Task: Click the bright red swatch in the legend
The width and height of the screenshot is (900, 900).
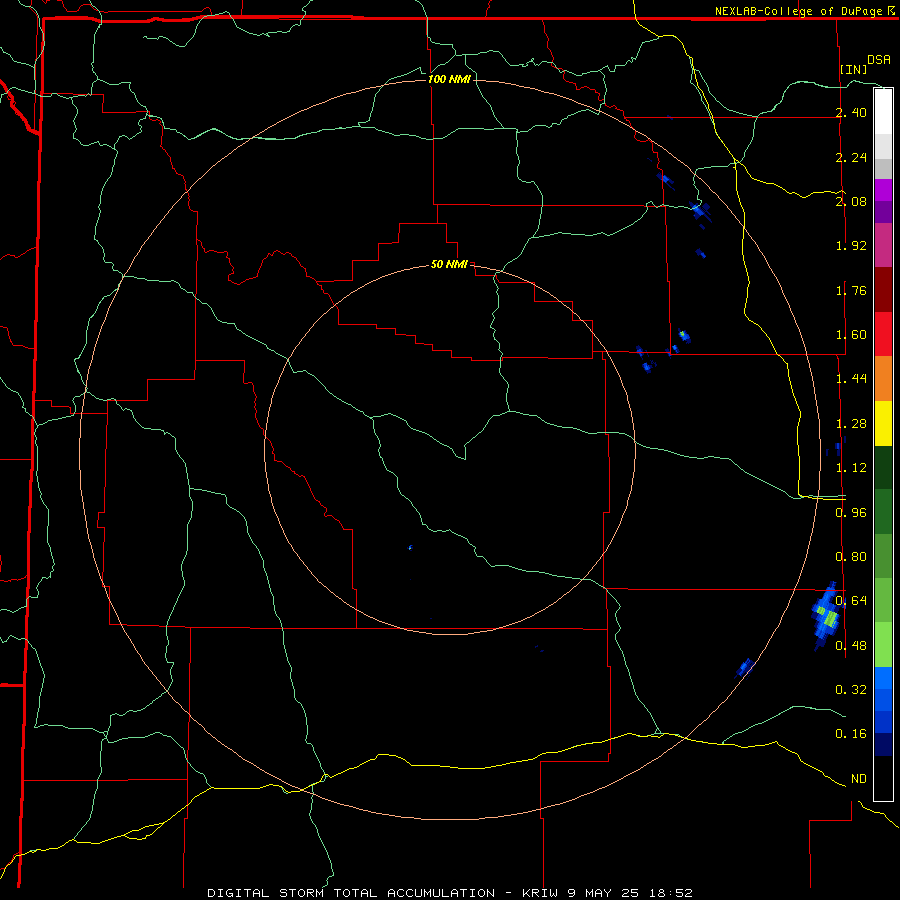Action: click(x=883, y=334)
